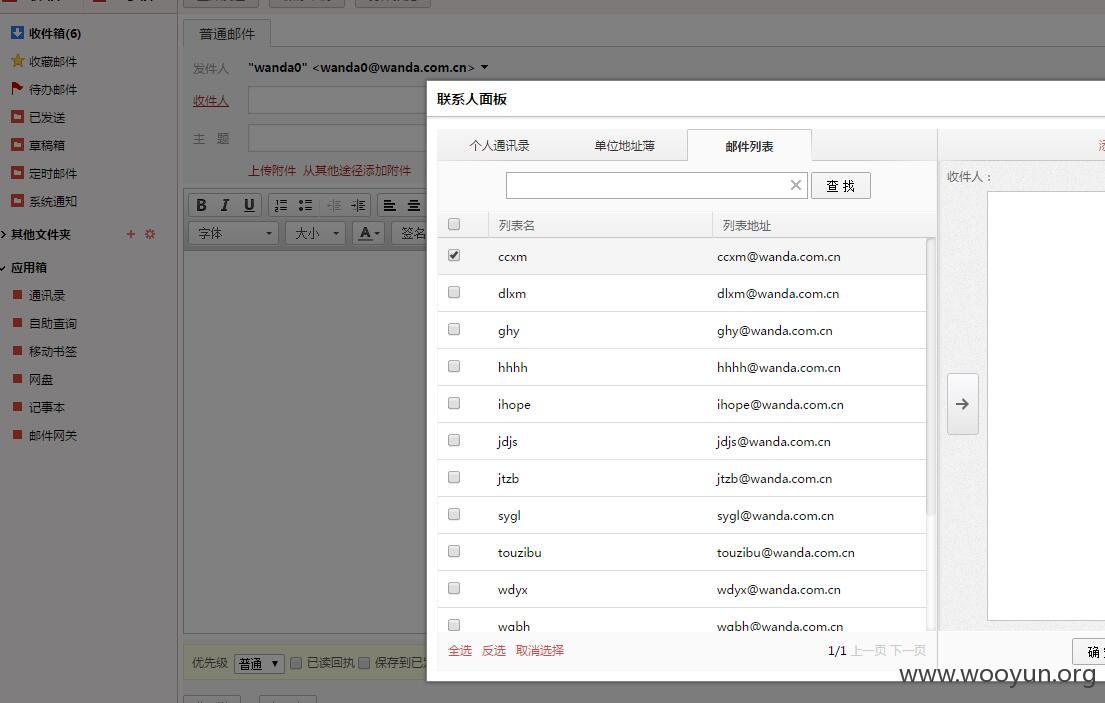Screen dimensions: 1105x703
Task: Center align text in editor
Action: [x=414, y=205]
